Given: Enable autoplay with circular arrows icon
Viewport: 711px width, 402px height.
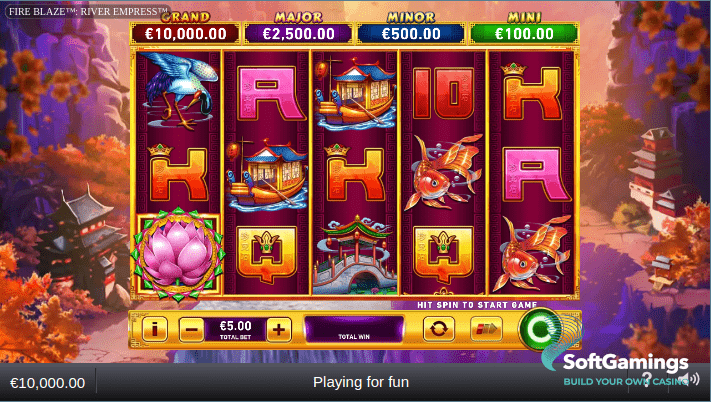Looking at the screenshot, I should 438,329.
